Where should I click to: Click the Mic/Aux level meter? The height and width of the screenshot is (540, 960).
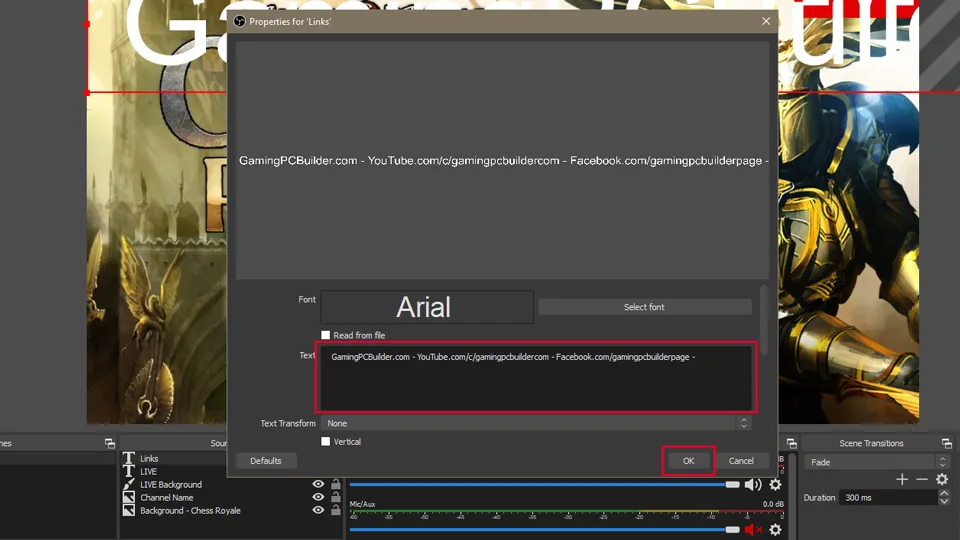[566, 512]
